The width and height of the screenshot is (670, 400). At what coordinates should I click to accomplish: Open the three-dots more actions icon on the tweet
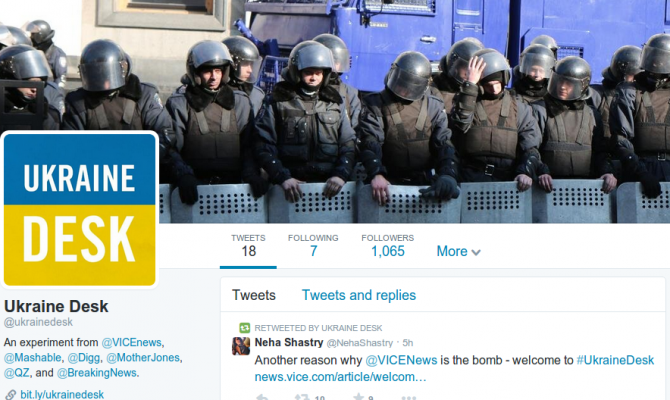[x=408, y=398]
